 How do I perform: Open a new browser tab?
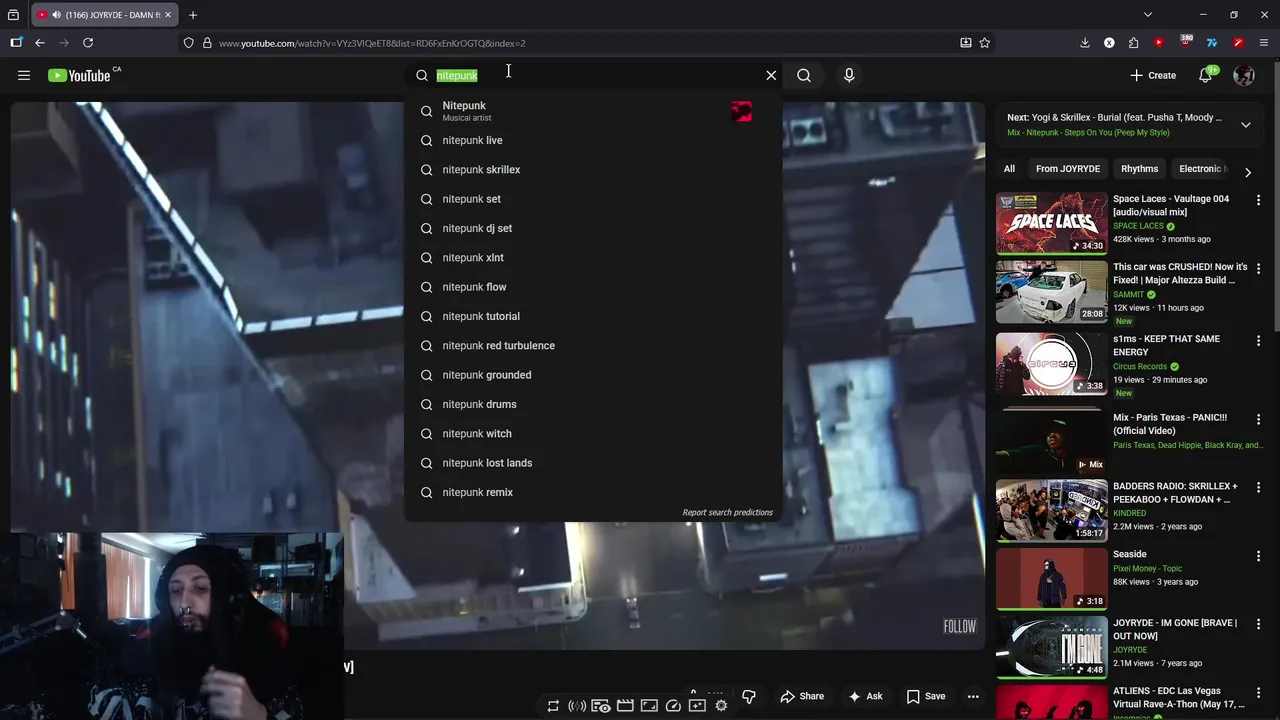pos(193,15)
